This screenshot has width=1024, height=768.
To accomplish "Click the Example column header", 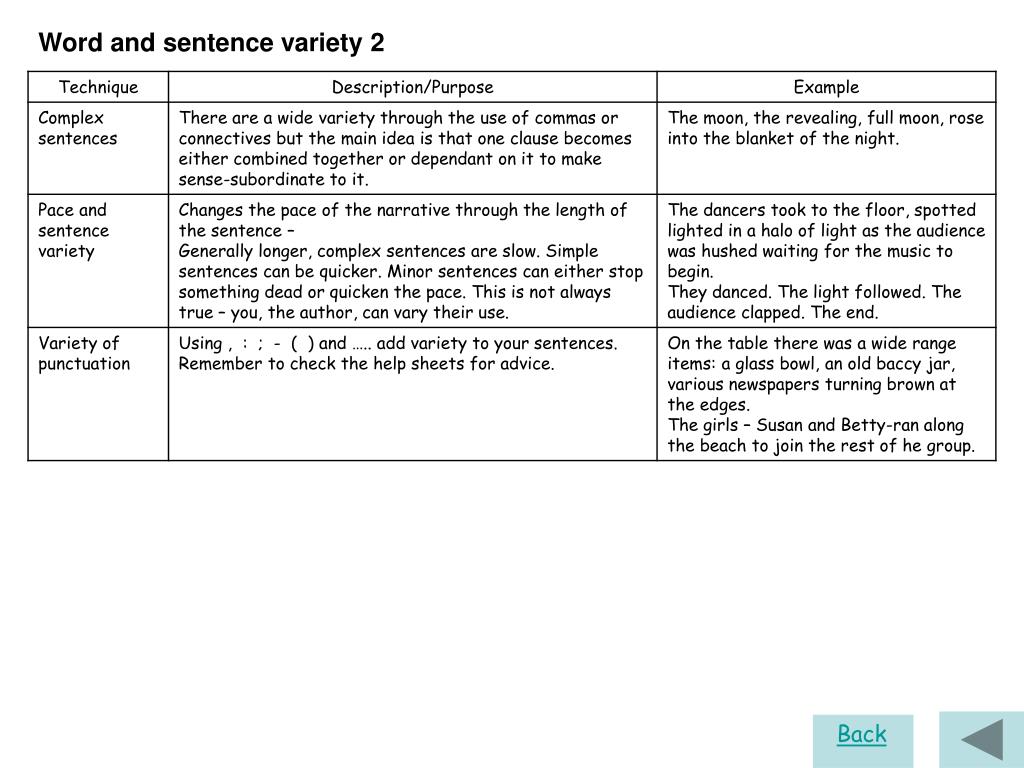I will click(x=826, y=87).
